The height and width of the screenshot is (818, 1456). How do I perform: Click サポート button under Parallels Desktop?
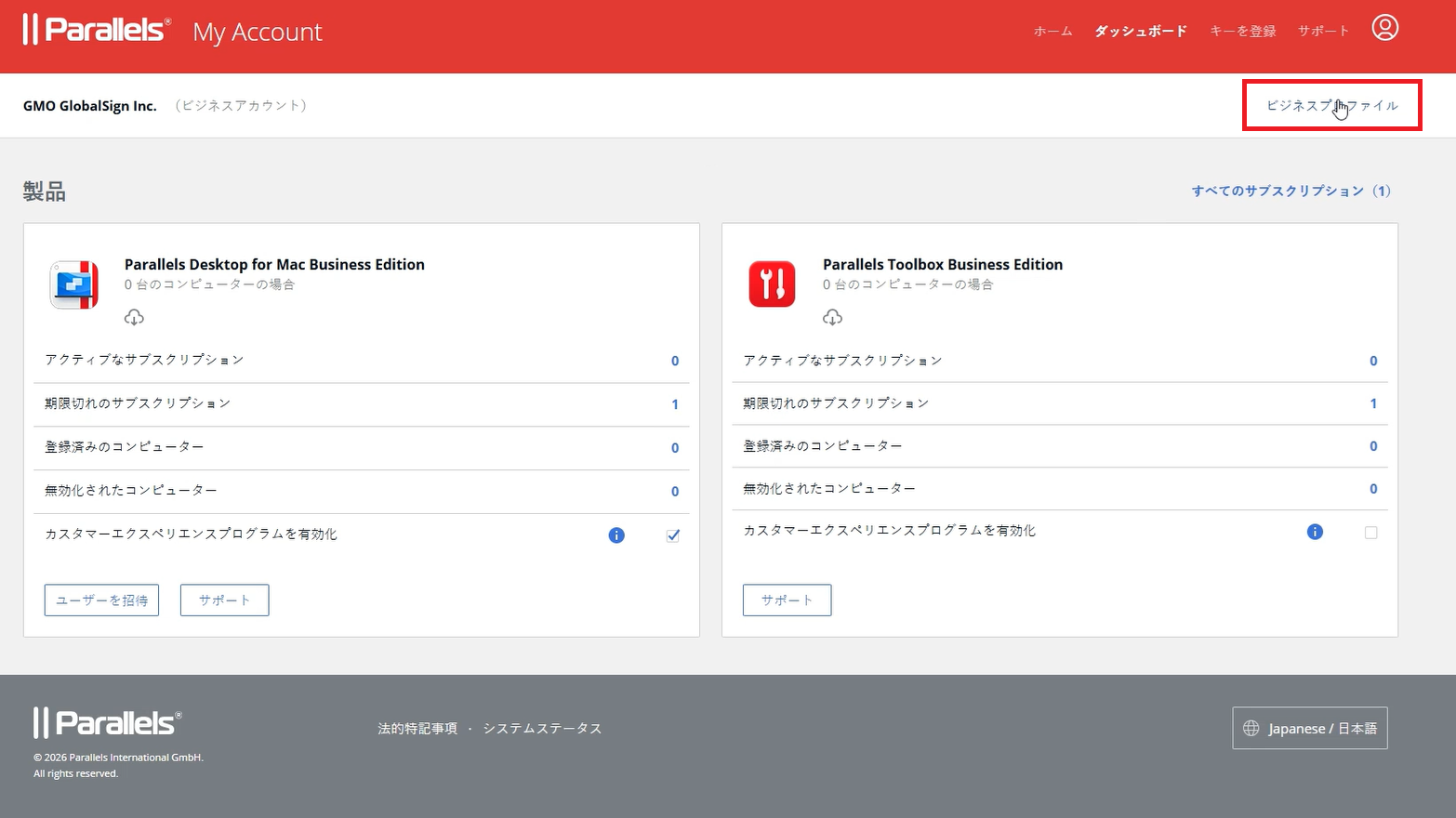click(225, 600)
